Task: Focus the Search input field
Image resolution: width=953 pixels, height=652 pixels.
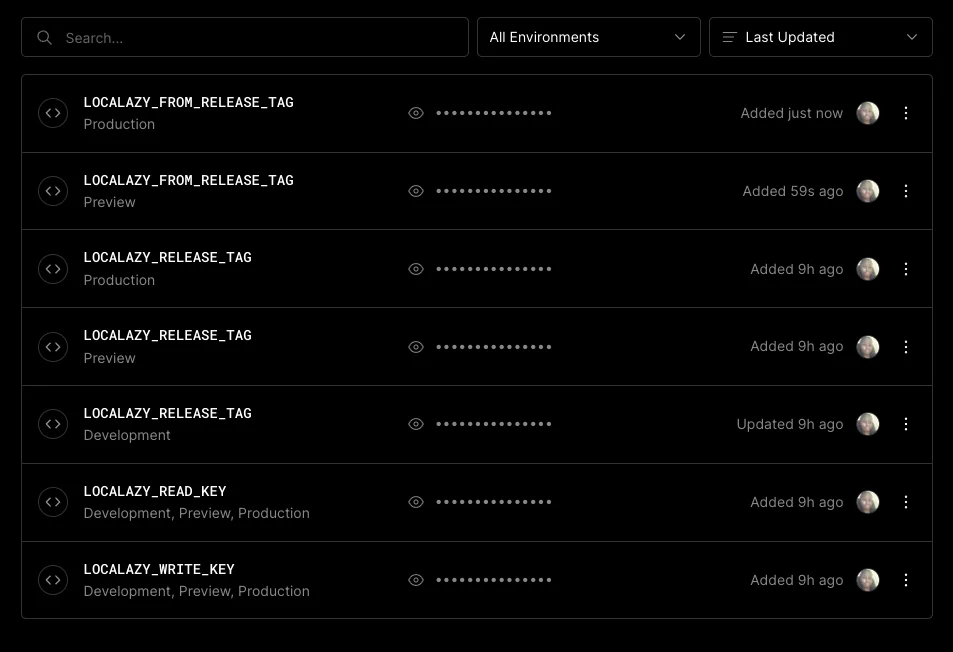Action: click(x=260, y=38)
